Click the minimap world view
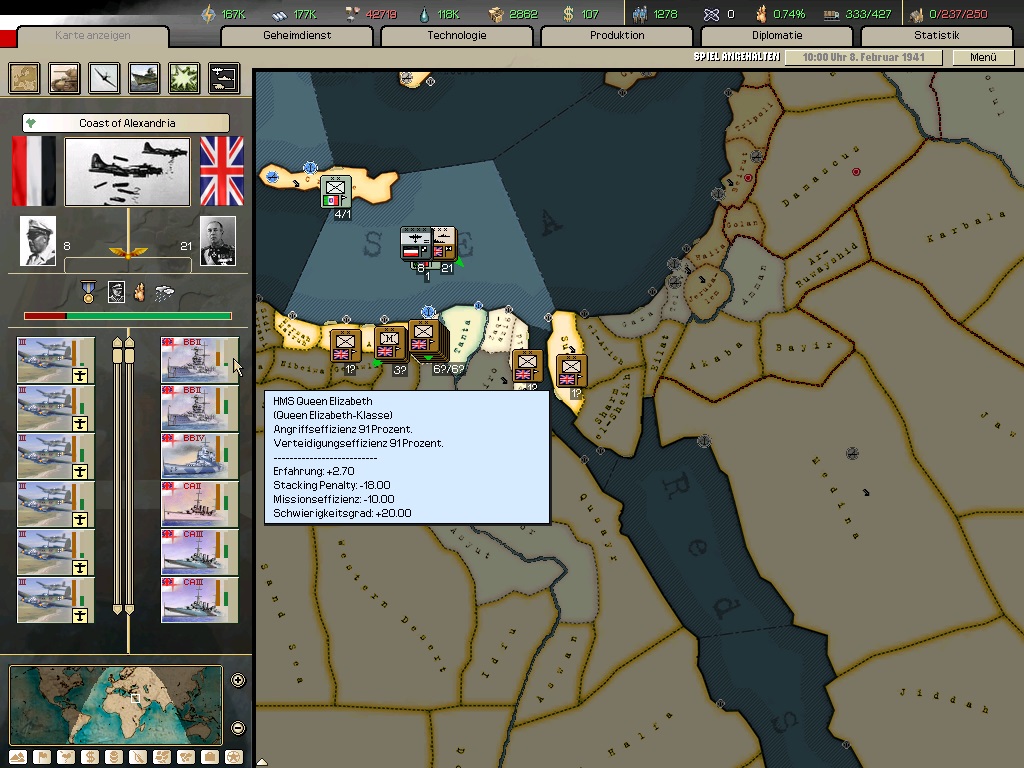Viewport: 1024px width, 768px height. [x=116, y=705]
